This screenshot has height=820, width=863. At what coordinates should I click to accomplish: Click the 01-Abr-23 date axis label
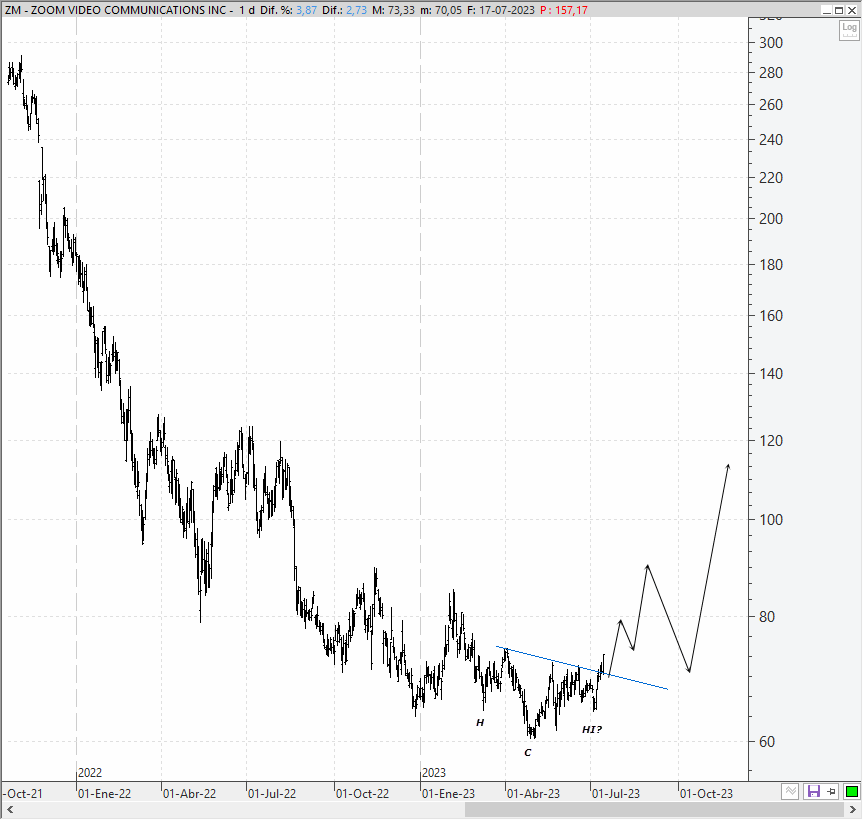[533, 794]
